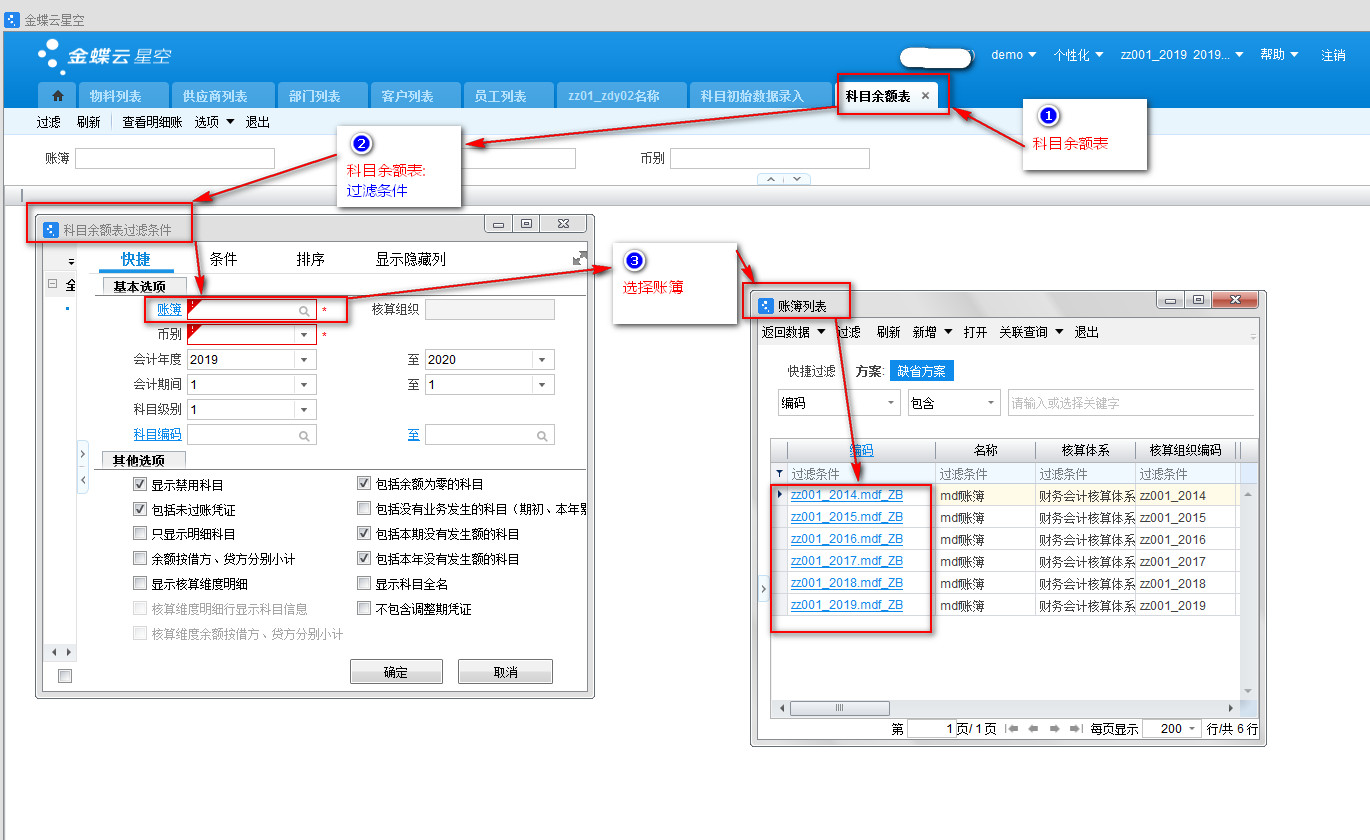Screen dimensions: 1370x840
Task: Click the filter funnel icon in the 账簿列表 grid
Action: [x=780, y=474]
